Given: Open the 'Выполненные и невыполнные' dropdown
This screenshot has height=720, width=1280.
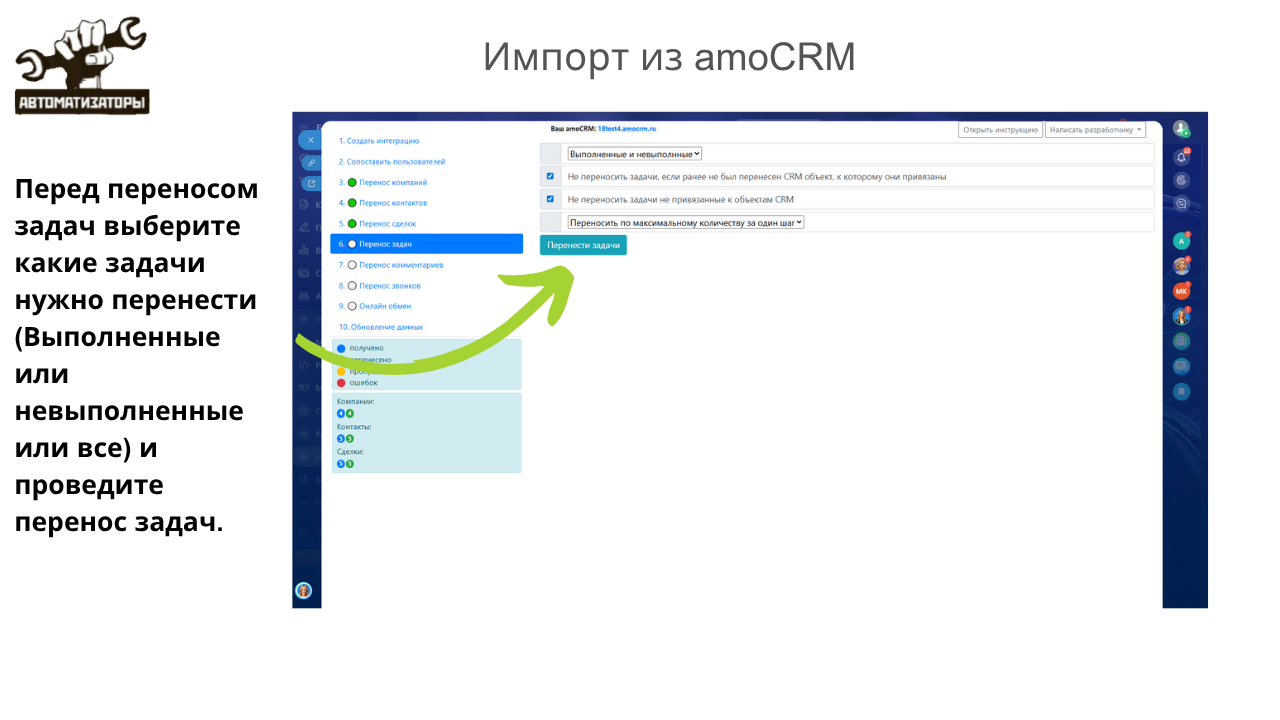Looking at the screenshot, I should (635, 154).
